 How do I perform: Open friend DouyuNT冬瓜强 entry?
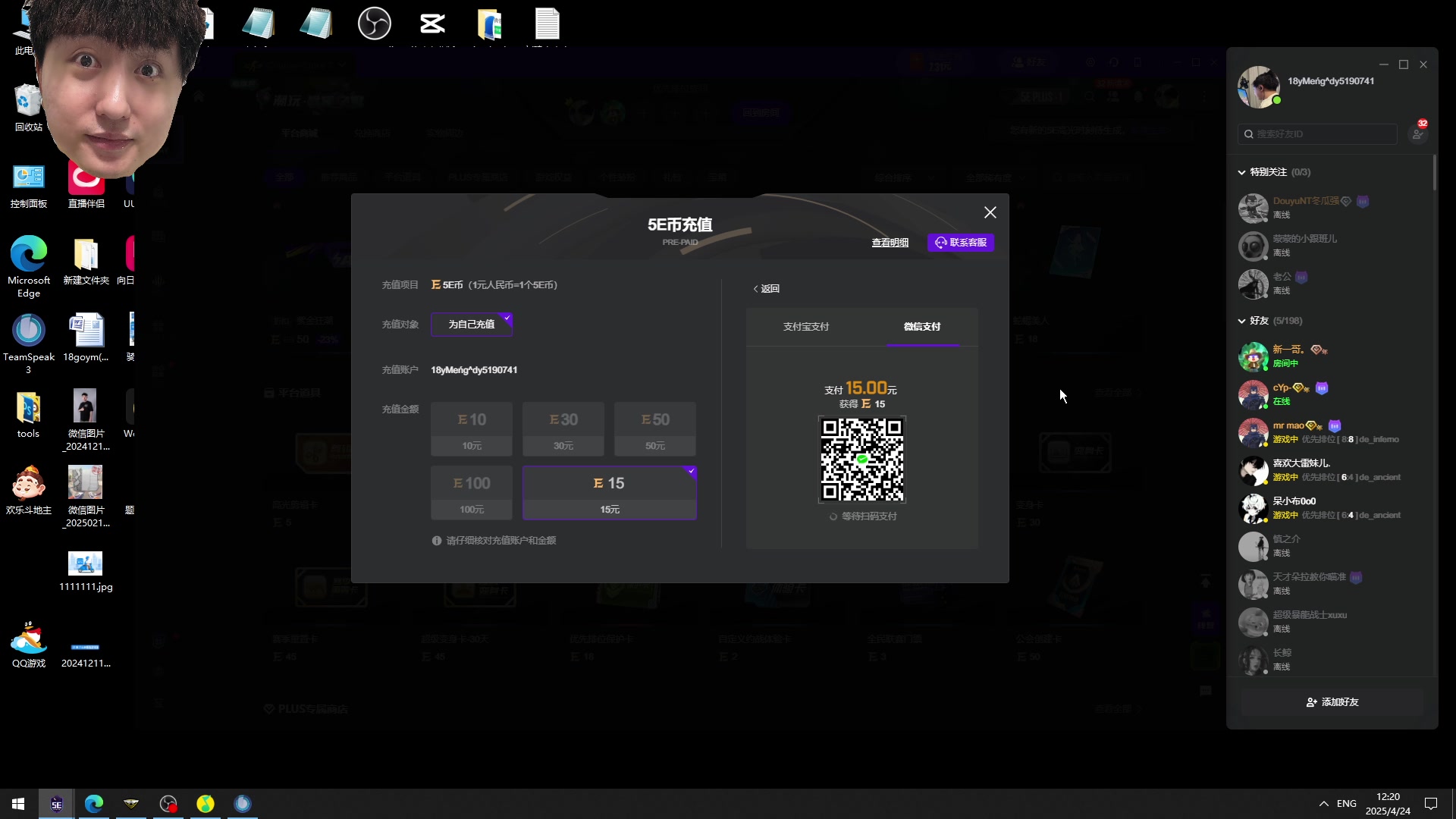coord(1331,208)
